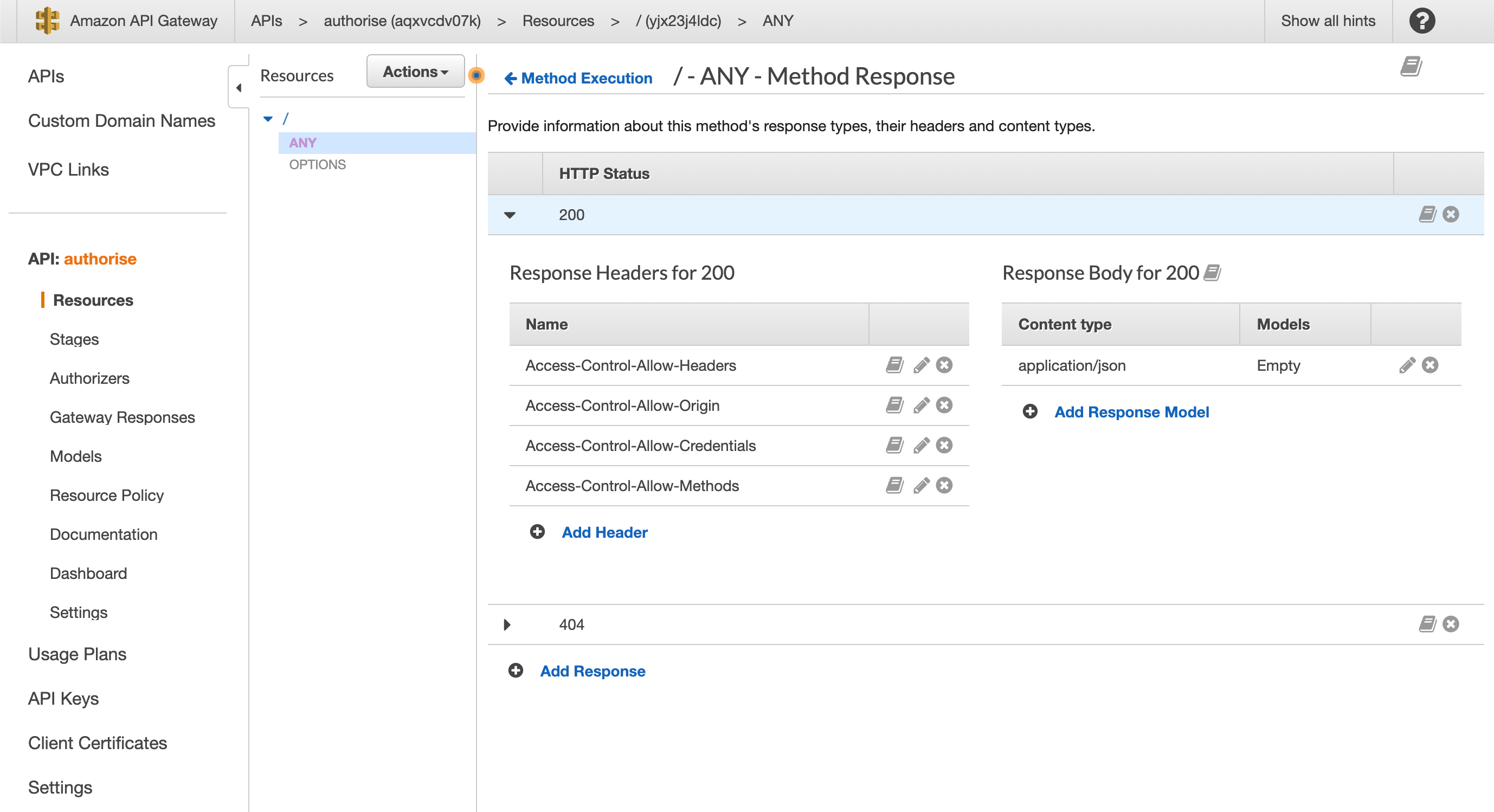The width and height of the screenshot is (1494, 812).
Task: Select the OPTIONS method in tree
Action: point(317,164)
